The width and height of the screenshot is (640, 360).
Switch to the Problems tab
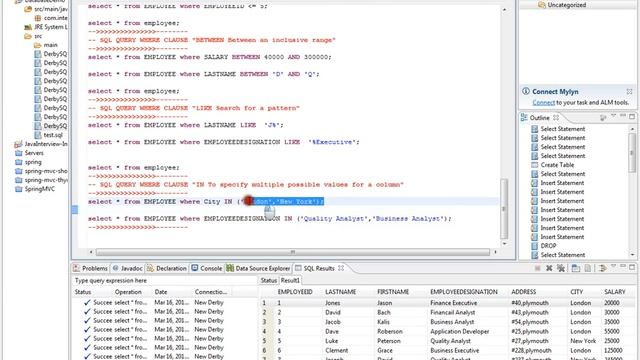tap(91, 268)
